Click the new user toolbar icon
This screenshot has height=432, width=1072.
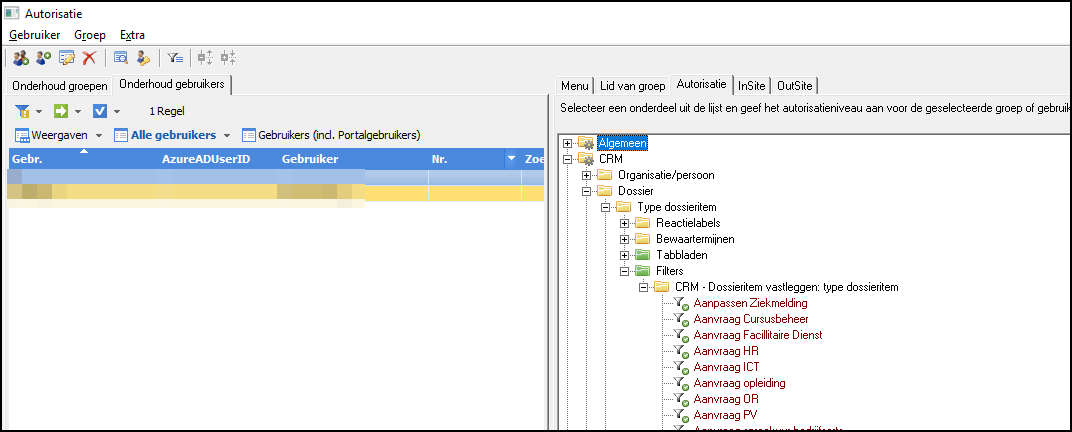tap(44, 59)
